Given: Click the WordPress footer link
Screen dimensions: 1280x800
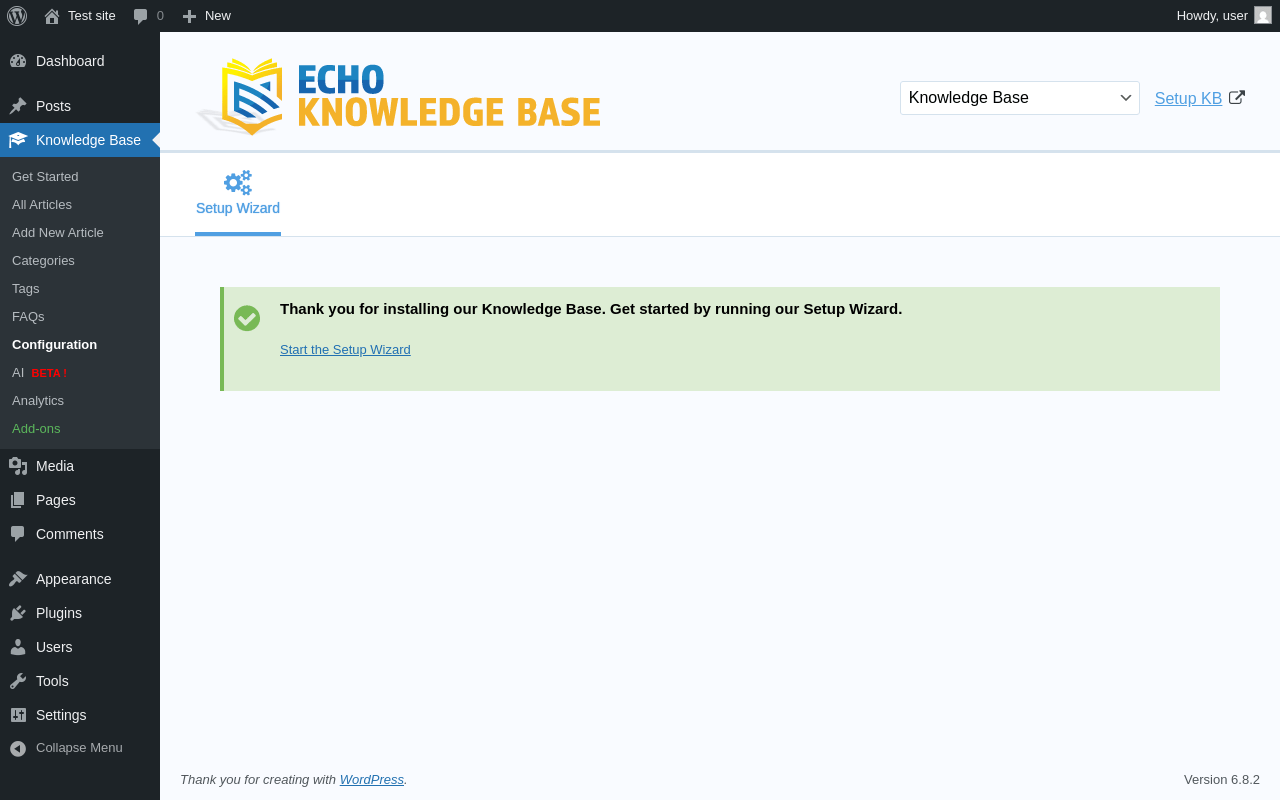Looking at the screenshot, I should click(x=372, y=780).
